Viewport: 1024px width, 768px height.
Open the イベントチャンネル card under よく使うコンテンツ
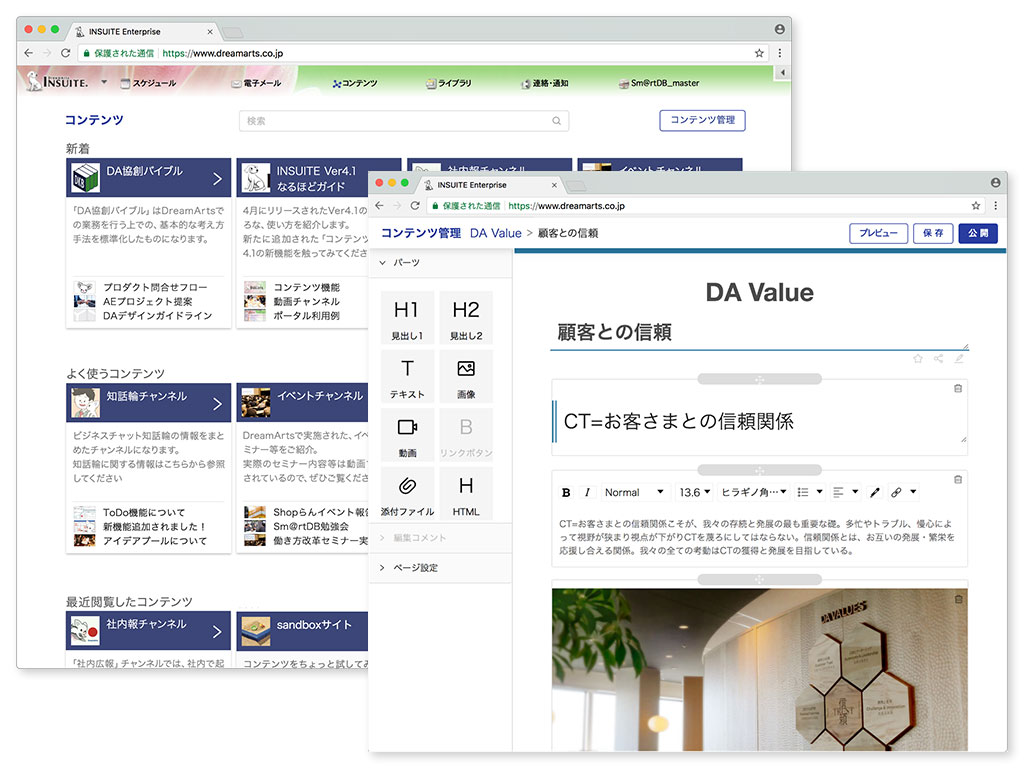[302, 402]
